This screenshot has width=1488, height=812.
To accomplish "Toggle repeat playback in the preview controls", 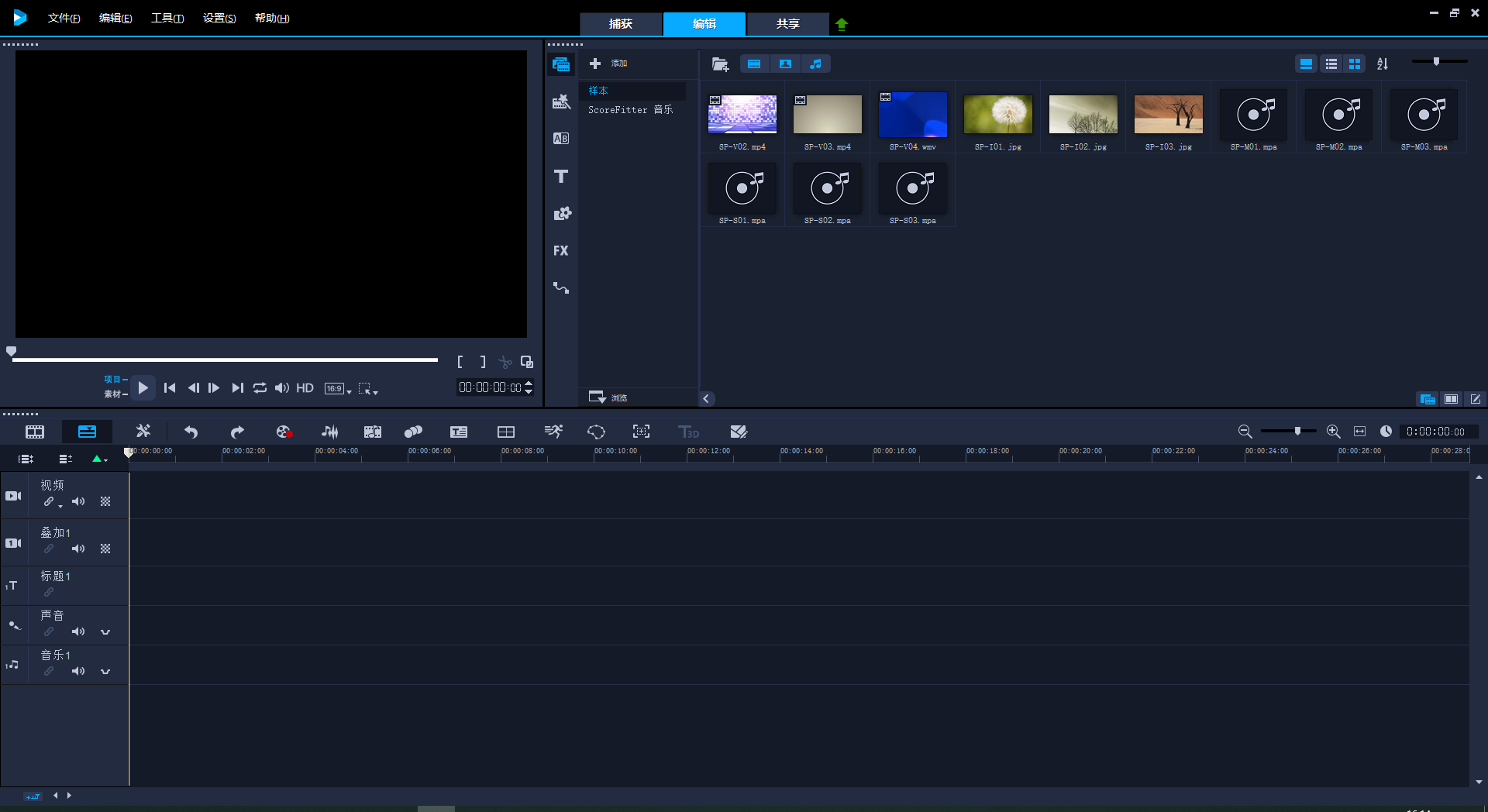I will coord(260,388).
